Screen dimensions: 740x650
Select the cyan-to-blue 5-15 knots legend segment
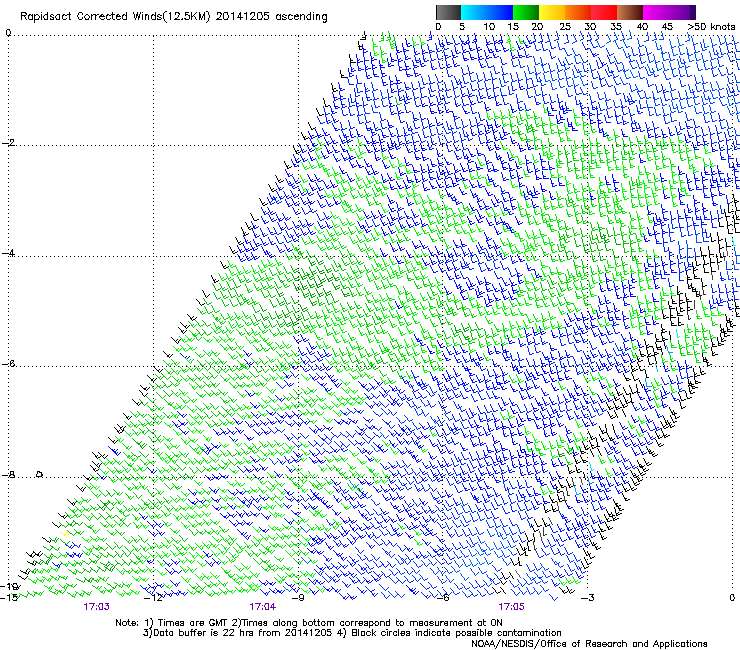[x=487, y=12]
